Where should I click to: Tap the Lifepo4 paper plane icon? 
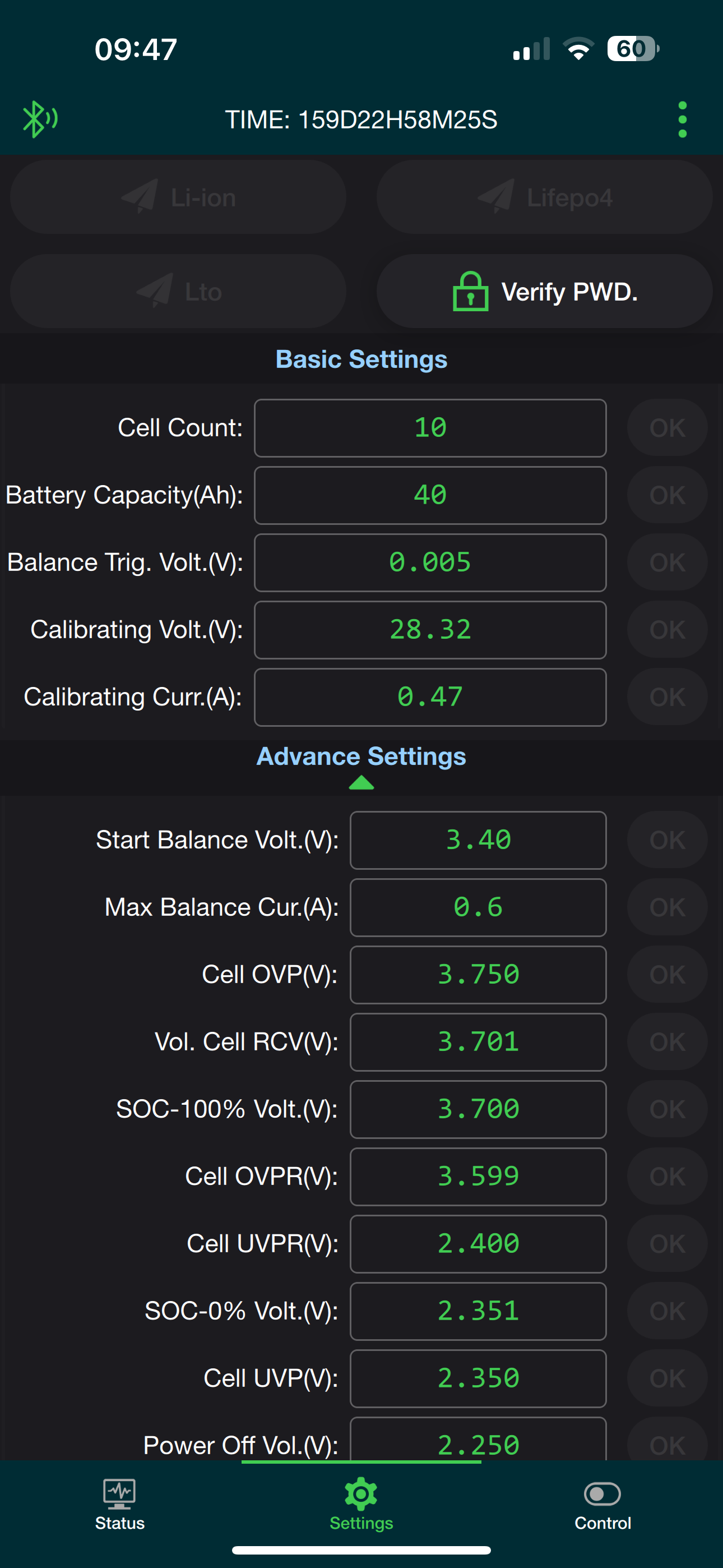pyautogui.click(x=497, y=196)
